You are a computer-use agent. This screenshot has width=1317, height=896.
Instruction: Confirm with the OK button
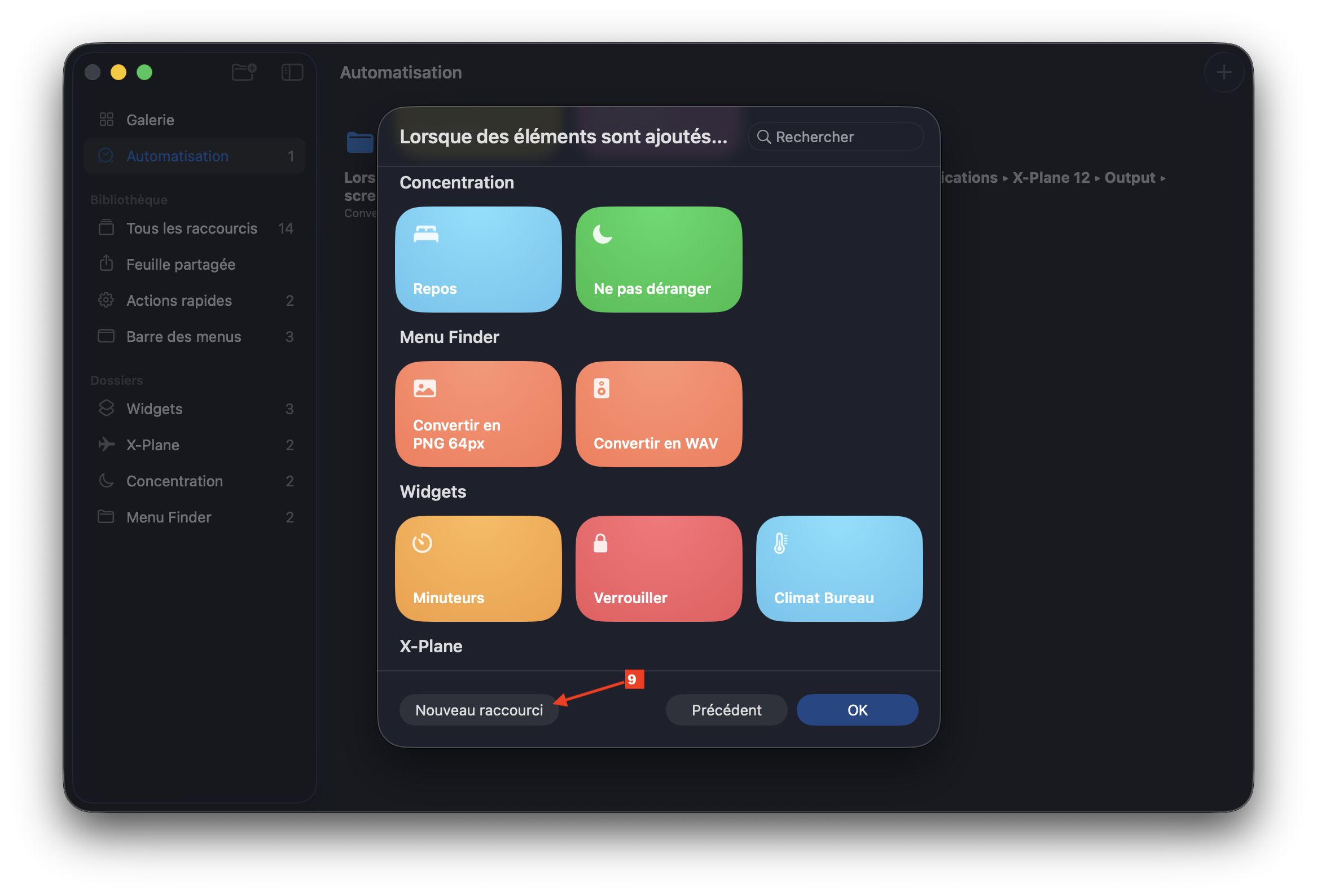point(857,710)
